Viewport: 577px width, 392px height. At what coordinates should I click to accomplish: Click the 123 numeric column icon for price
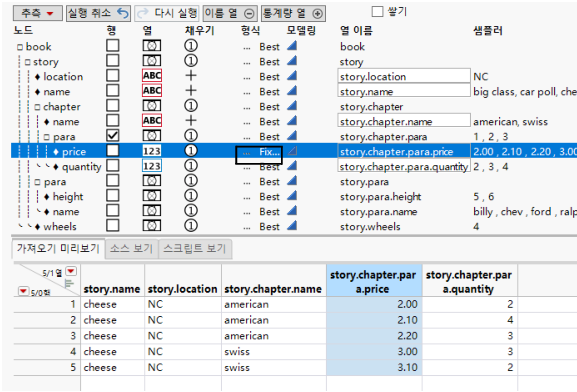pyautogui.click(x=152, y=151)
